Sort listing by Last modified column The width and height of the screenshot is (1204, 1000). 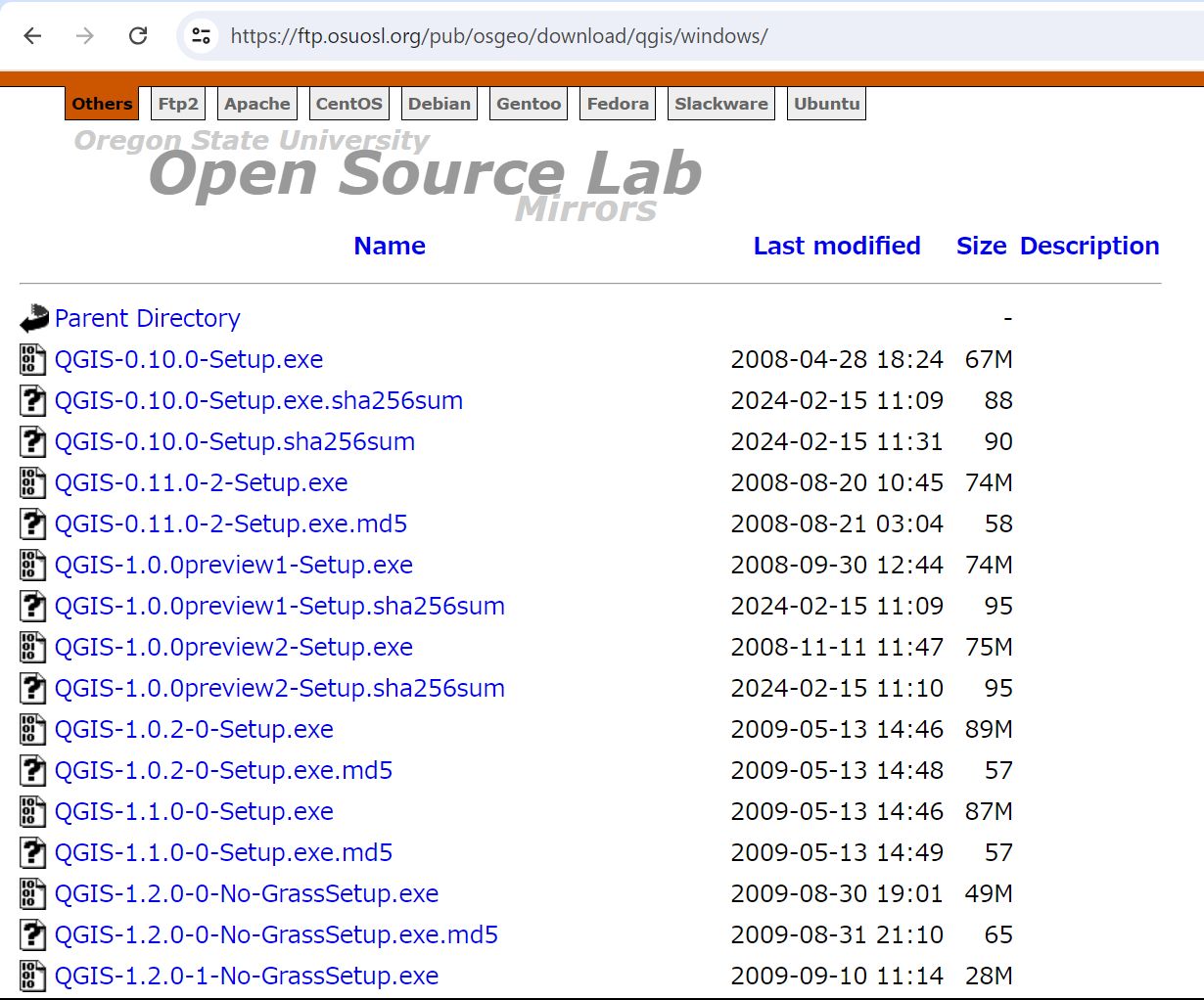(x=836, y=246)
